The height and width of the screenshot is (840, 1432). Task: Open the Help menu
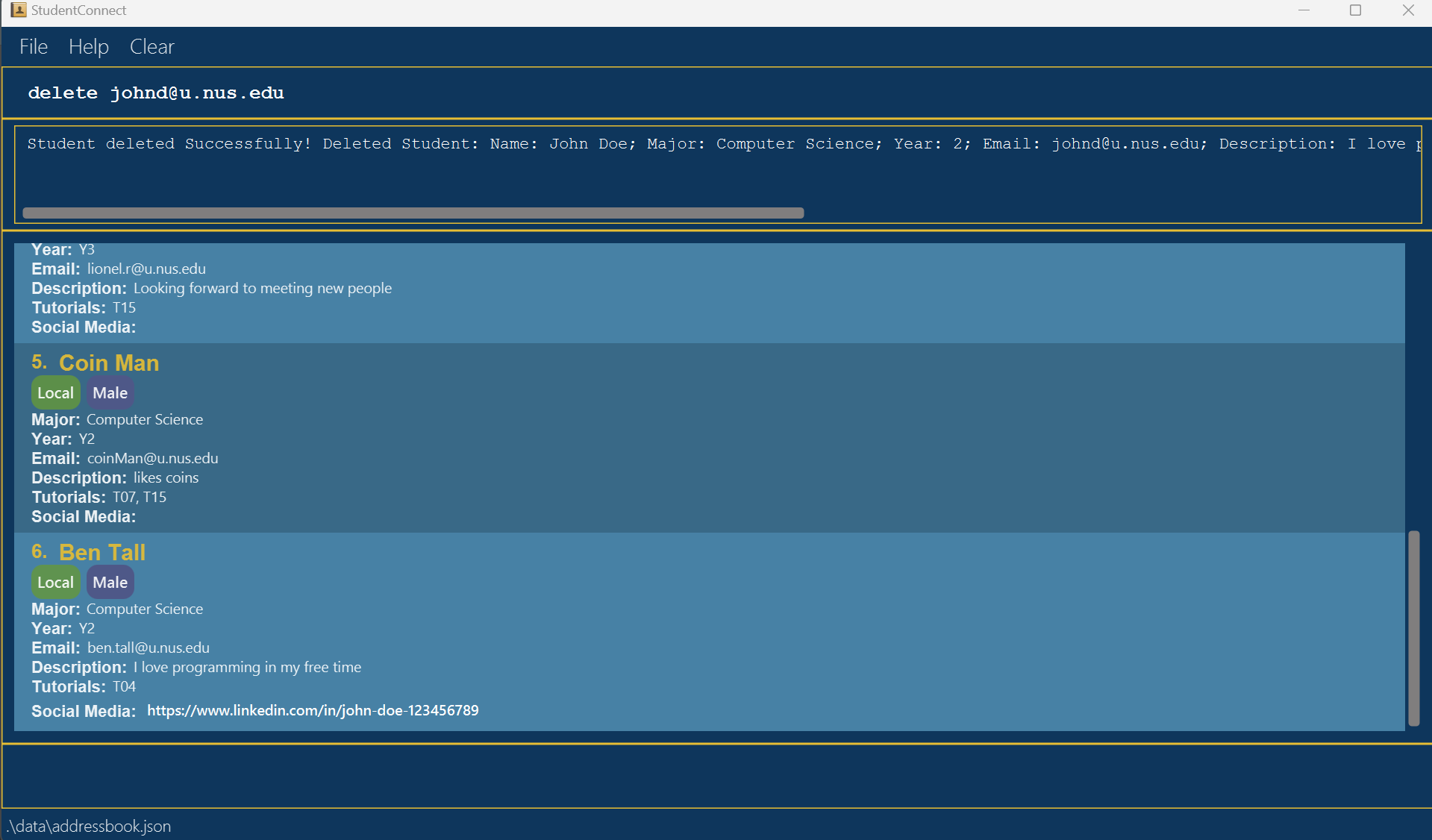click(88, 46)
